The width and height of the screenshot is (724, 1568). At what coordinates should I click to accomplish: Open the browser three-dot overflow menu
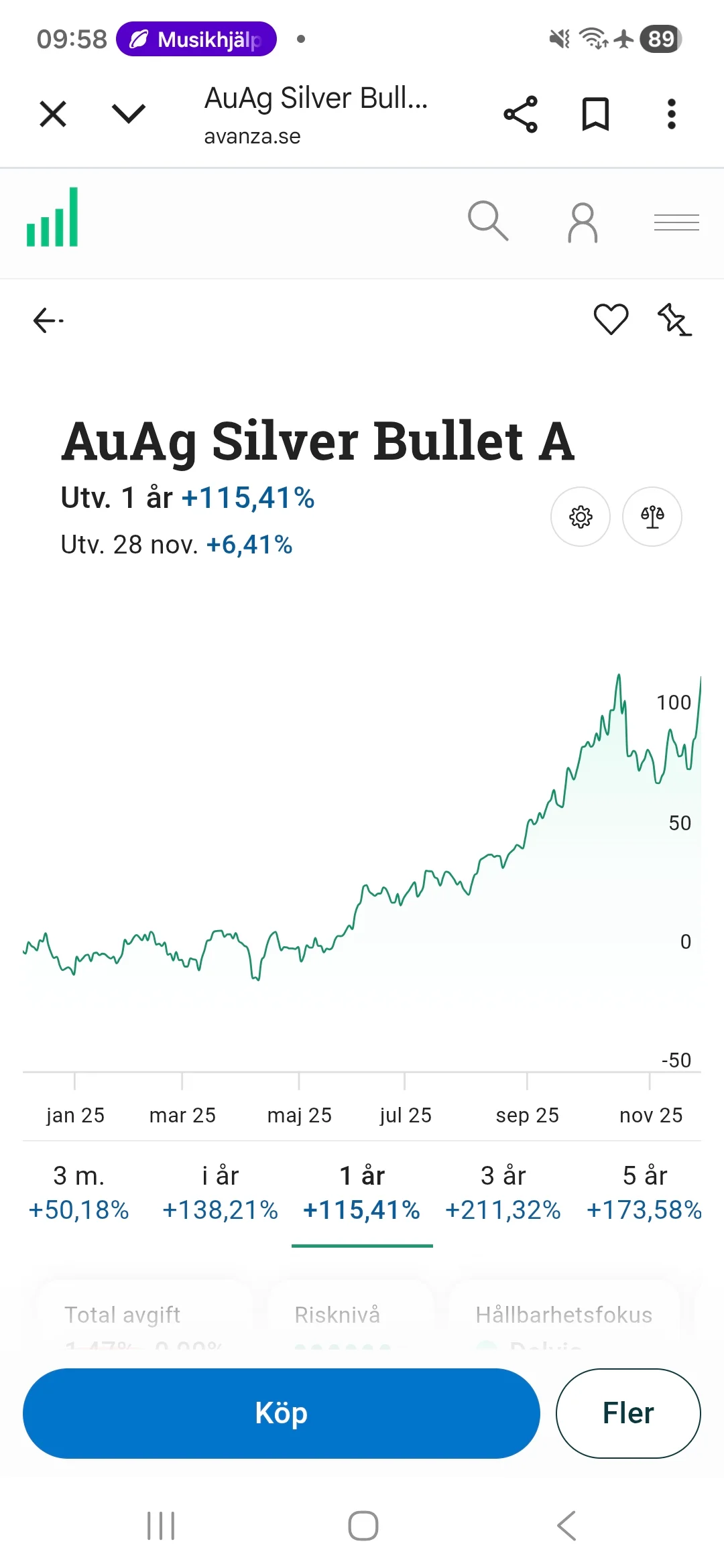(671, 114)
